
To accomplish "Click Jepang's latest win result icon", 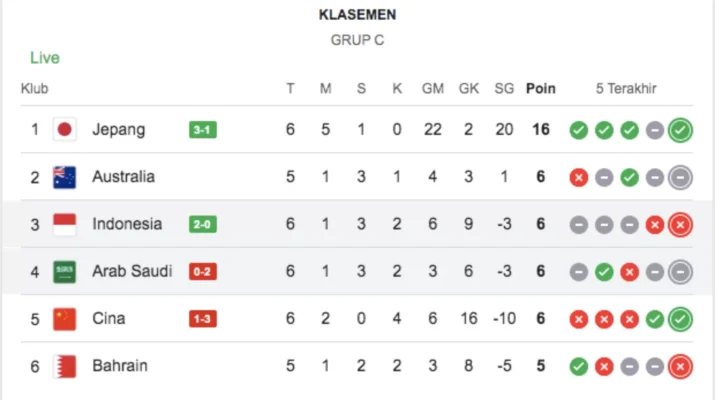I will 681,129.
